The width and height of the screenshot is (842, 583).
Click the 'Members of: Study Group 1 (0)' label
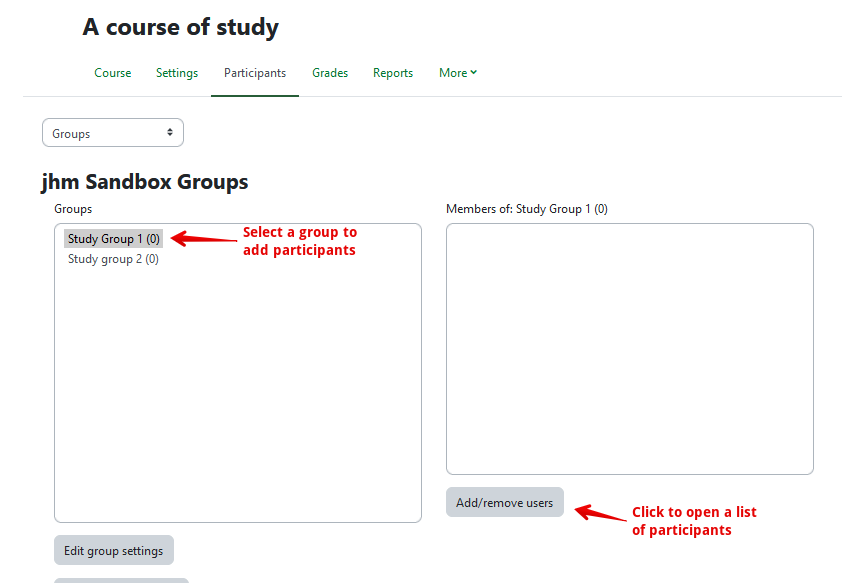(526, 209)
